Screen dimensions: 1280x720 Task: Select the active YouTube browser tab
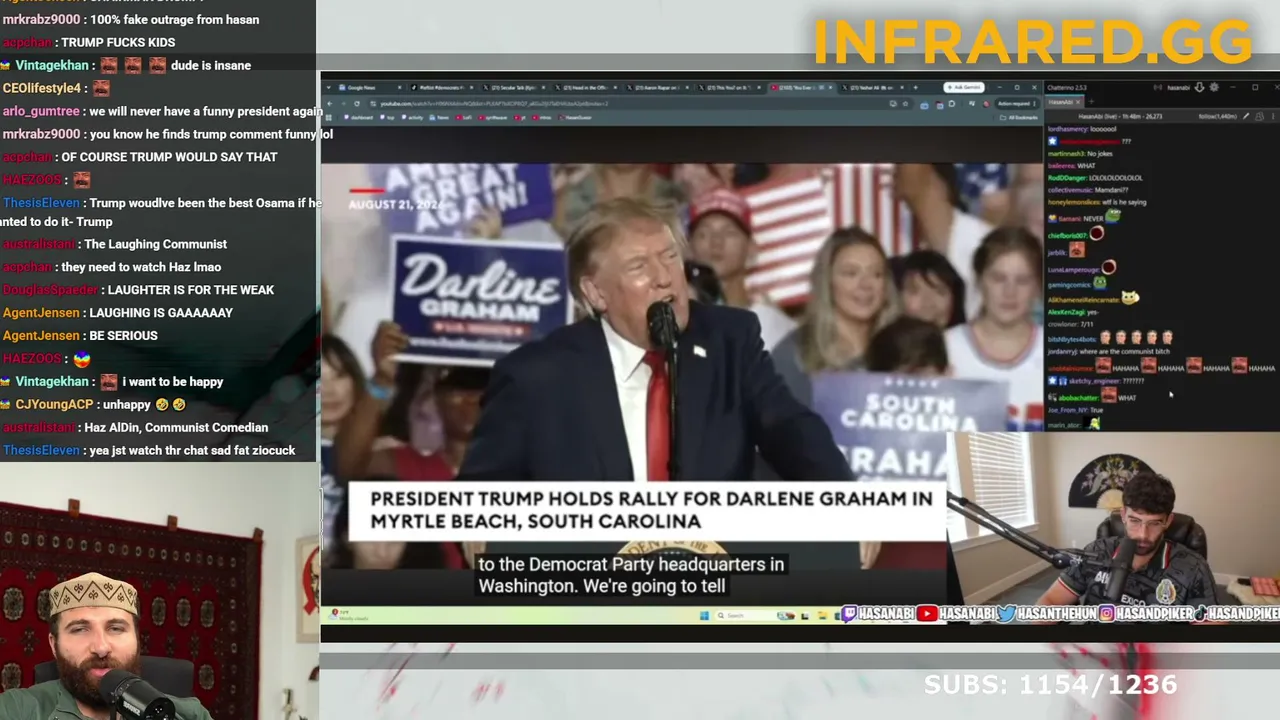click(x=802, y=88)
